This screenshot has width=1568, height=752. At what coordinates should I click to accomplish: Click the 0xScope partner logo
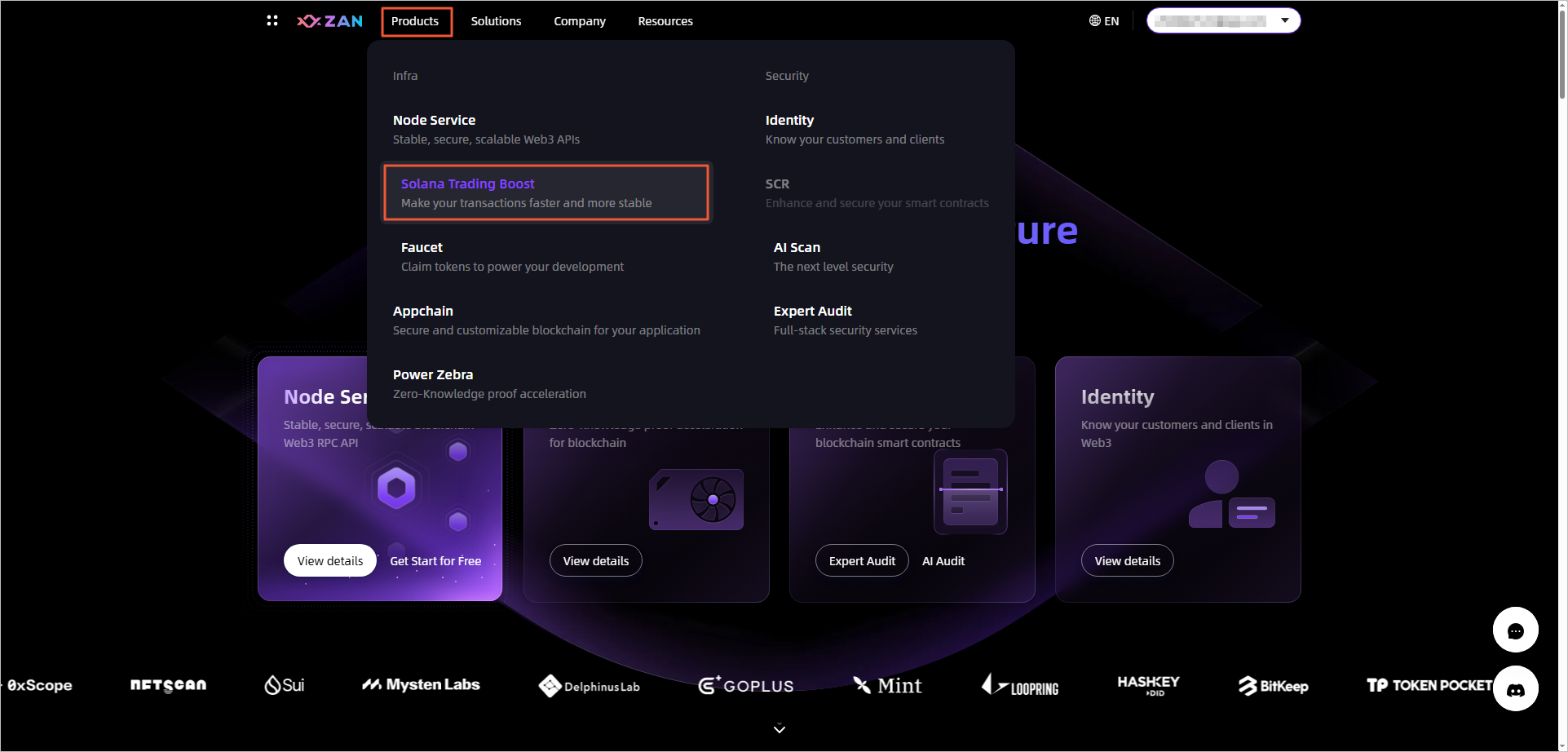[36, 685]
